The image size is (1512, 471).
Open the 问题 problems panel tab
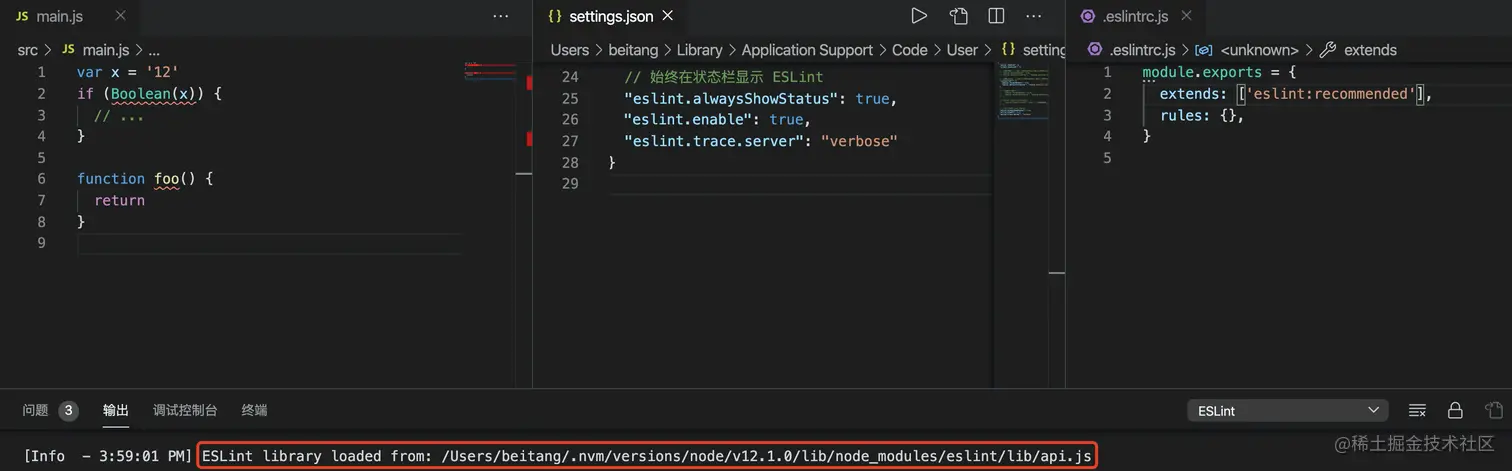[x=35, y=410]
